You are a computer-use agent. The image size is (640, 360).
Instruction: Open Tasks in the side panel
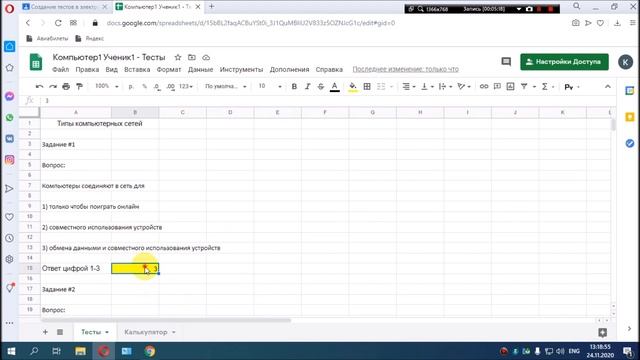click(x=630, y=143)
